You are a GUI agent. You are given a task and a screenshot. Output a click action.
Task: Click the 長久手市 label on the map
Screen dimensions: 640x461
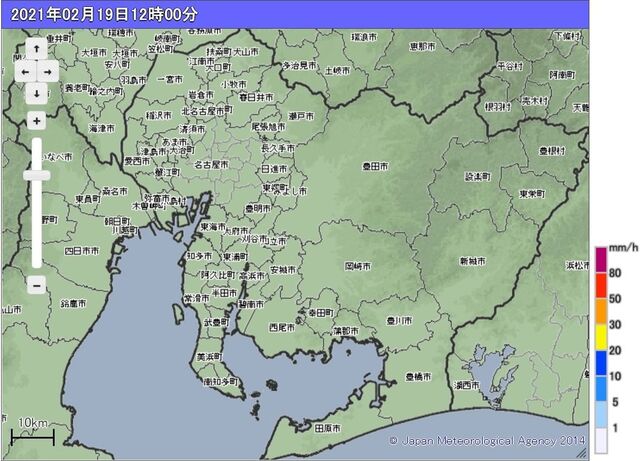pyautogui.click(x=278, y=148)
